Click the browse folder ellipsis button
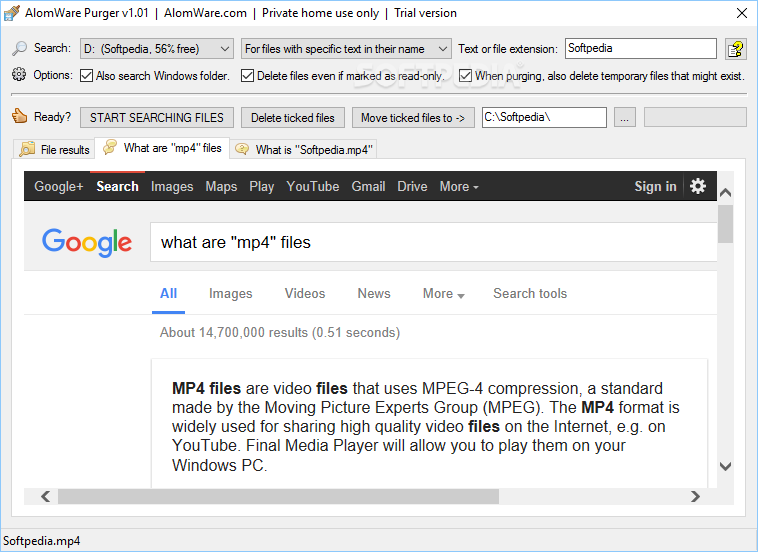The width and height of the screenshot is (758, 552). click(625, 117)
